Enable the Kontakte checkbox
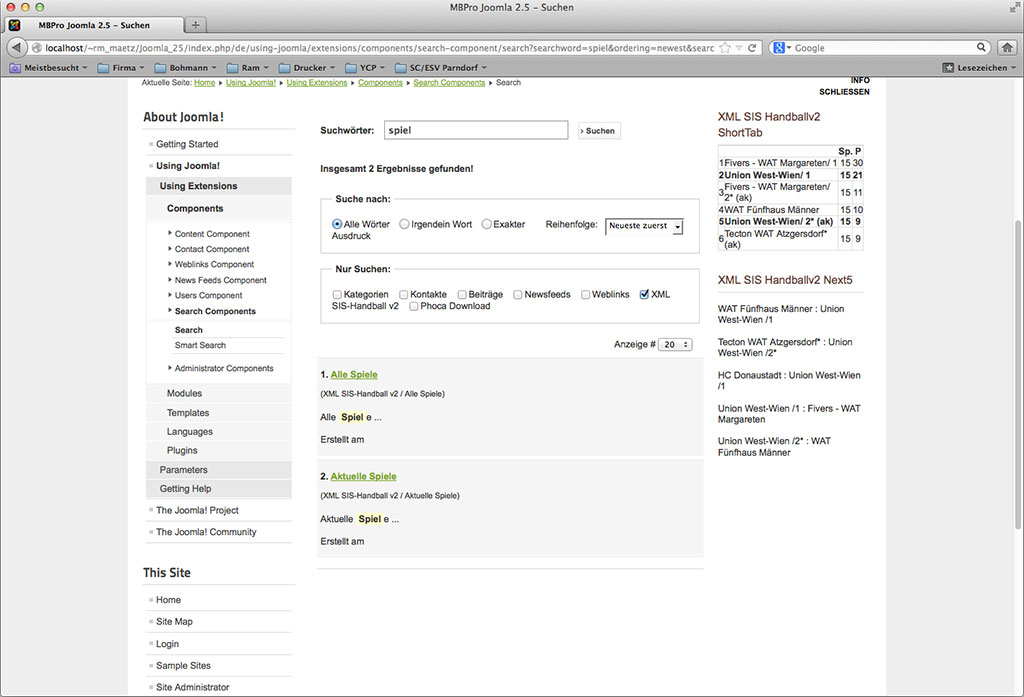The image size is (1024, 697). [404, 295]
